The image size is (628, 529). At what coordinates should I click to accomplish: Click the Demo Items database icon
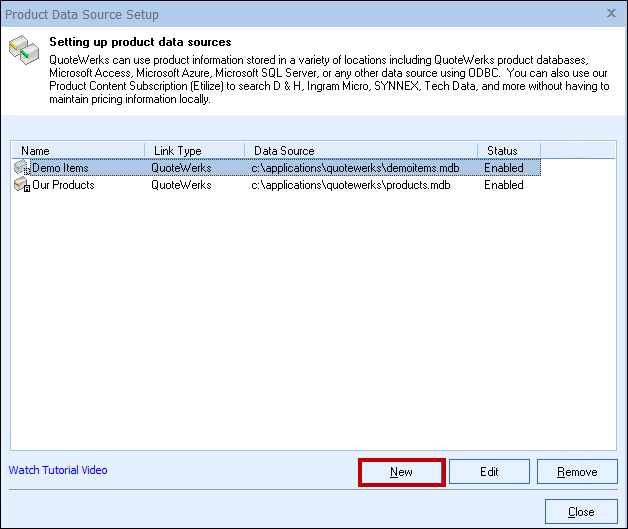(x=22, y=168)
